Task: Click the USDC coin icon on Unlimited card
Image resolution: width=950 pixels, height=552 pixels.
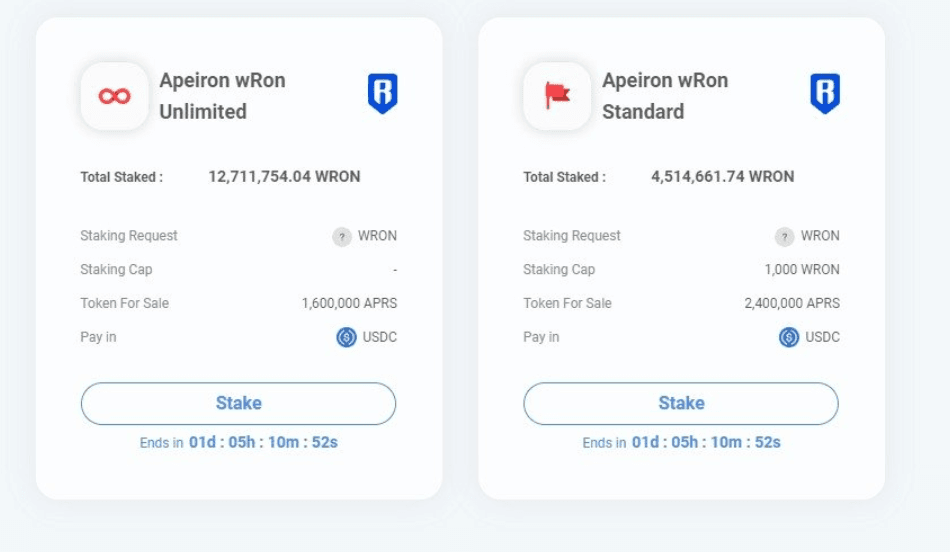Action: coord(347,337)
